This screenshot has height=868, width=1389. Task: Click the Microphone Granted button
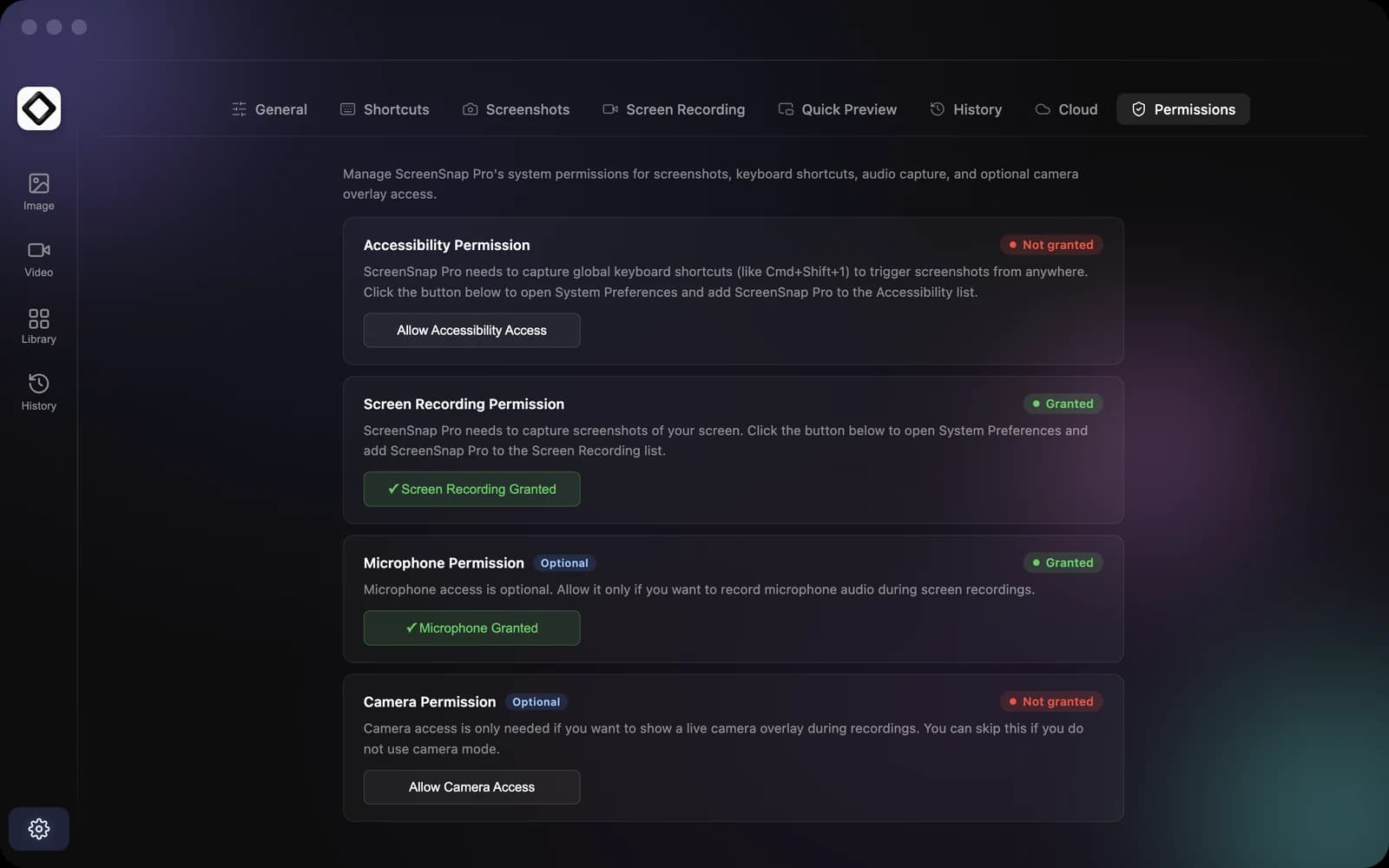click(x=471, y=628)
